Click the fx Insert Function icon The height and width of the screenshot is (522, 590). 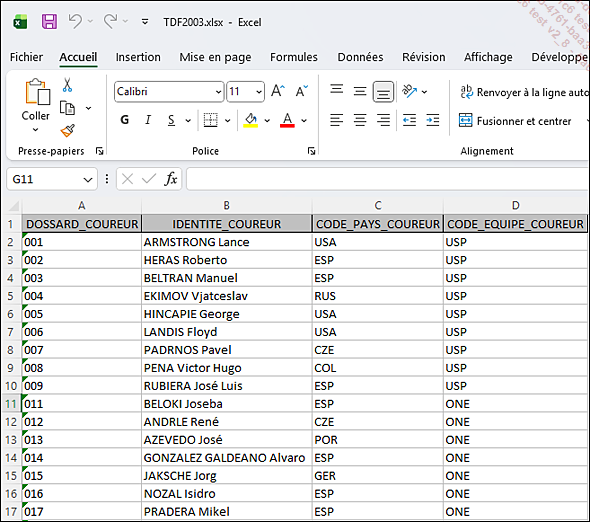(170, 179)
